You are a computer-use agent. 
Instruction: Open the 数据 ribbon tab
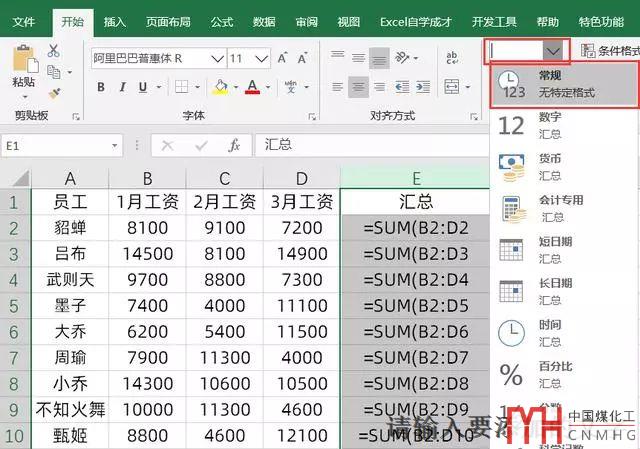point(264,21)
